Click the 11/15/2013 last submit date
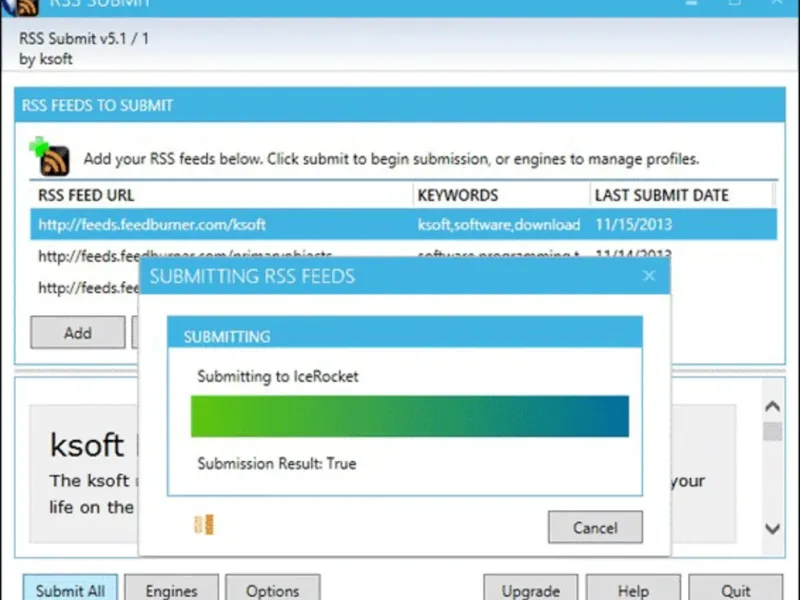The width and height of the screenshot is (800, 600). click(x=633, y=224)
